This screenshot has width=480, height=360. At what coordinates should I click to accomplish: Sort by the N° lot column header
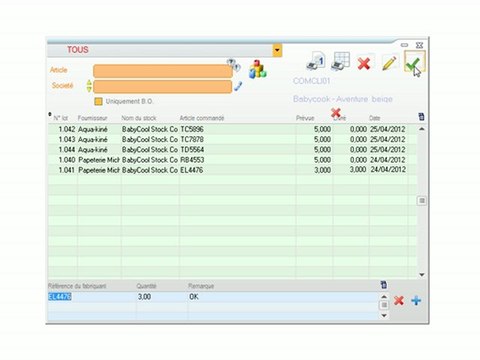61,118
